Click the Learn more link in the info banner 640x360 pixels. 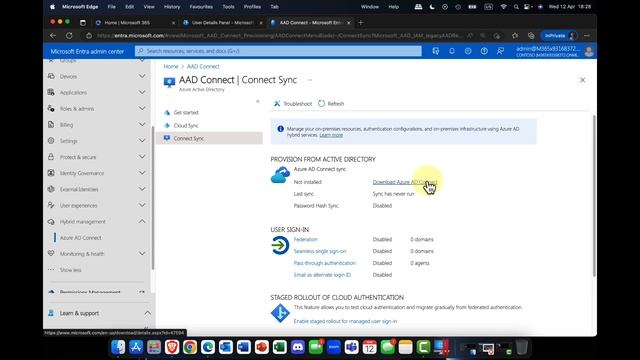point(331,135)
